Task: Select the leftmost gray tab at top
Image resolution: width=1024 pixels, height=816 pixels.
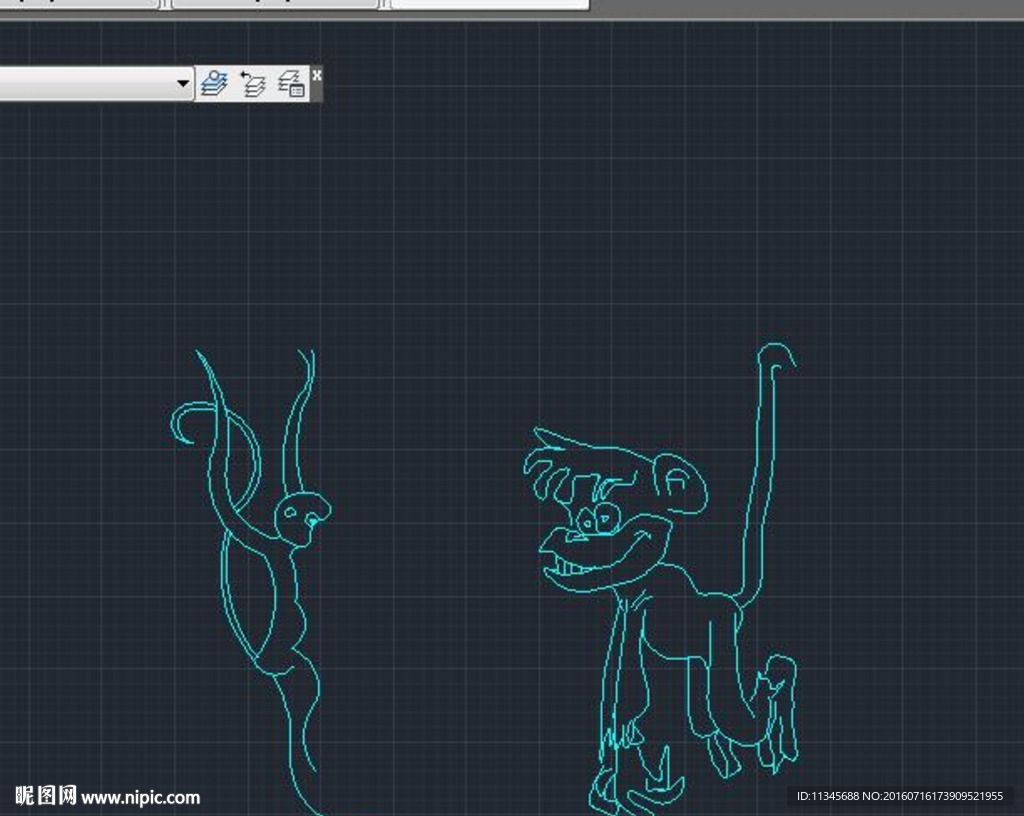Action: (x=80, y=4)
